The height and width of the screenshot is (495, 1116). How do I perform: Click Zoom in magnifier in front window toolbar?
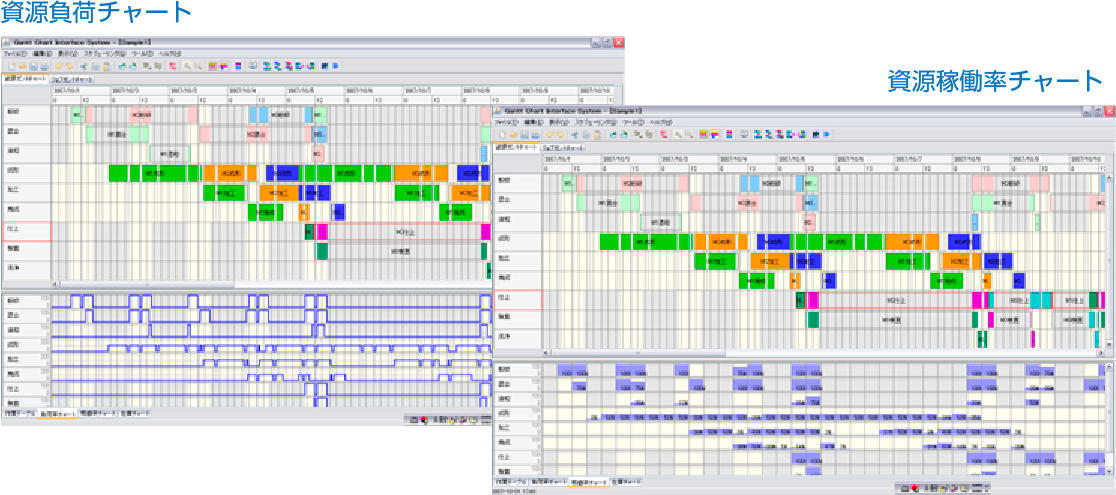coord(679,135)
